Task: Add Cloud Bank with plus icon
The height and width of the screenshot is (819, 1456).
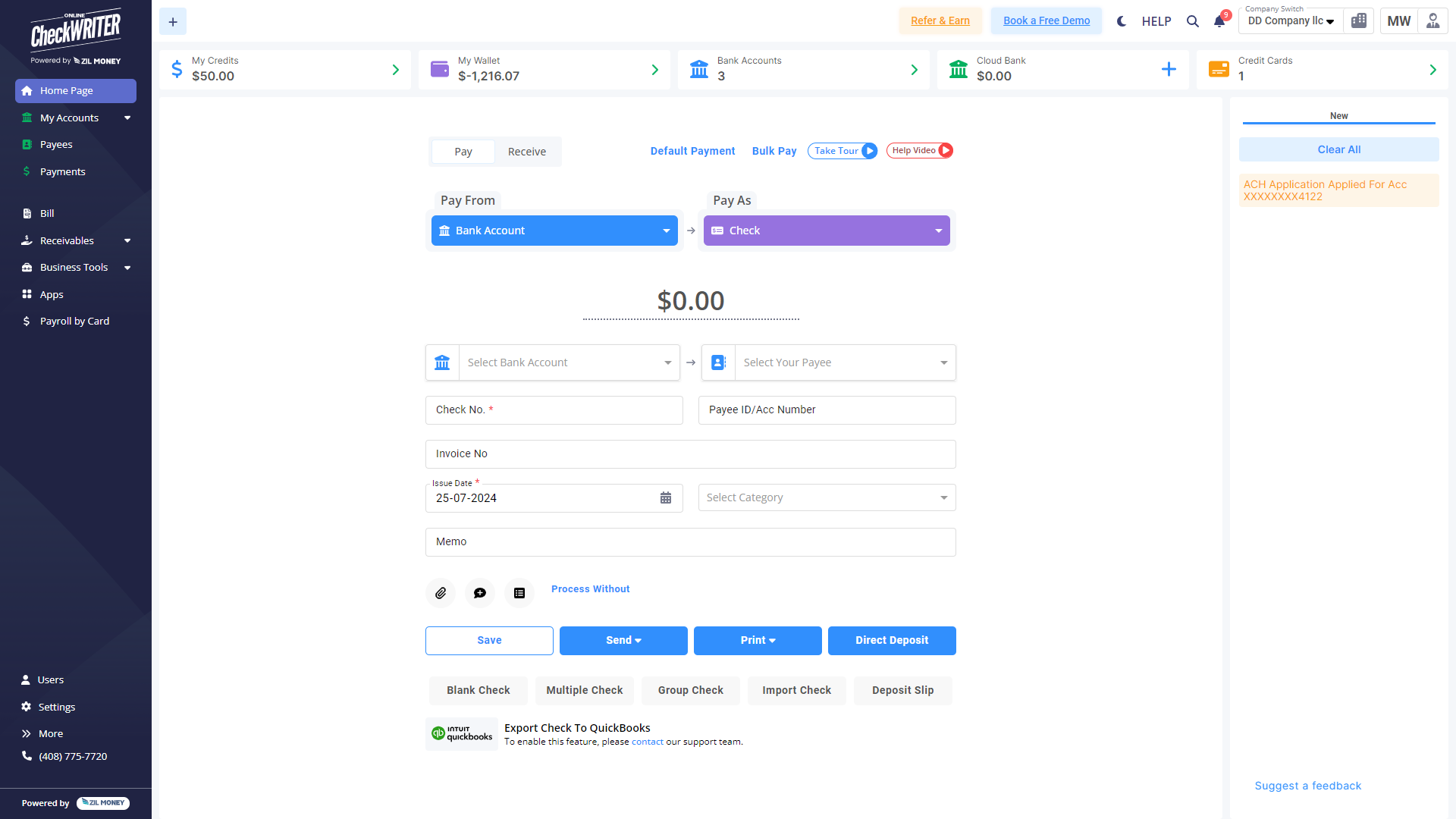Action: point(1169,70)
